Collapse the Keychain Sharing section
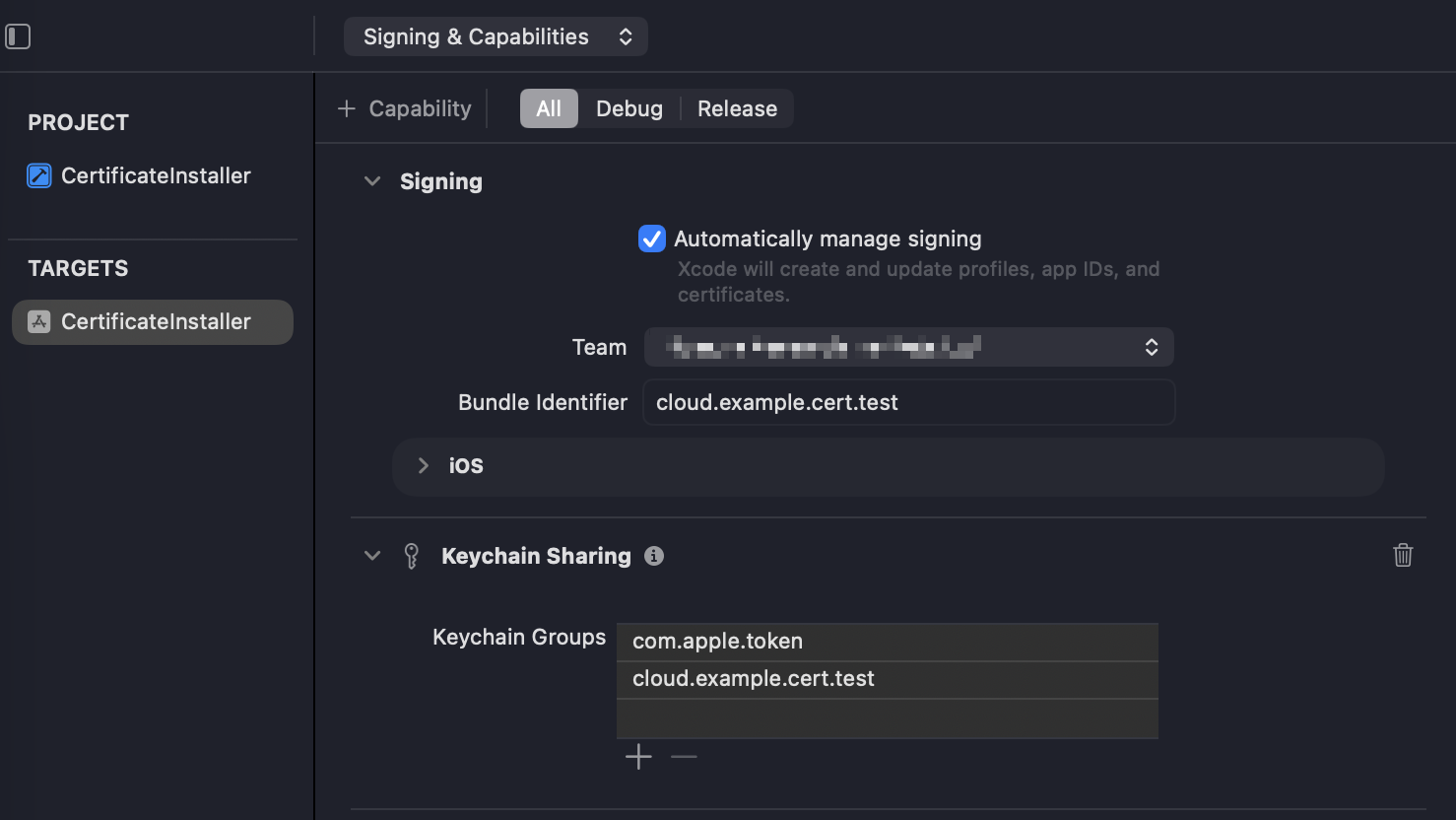 click(x=372, y=556)
